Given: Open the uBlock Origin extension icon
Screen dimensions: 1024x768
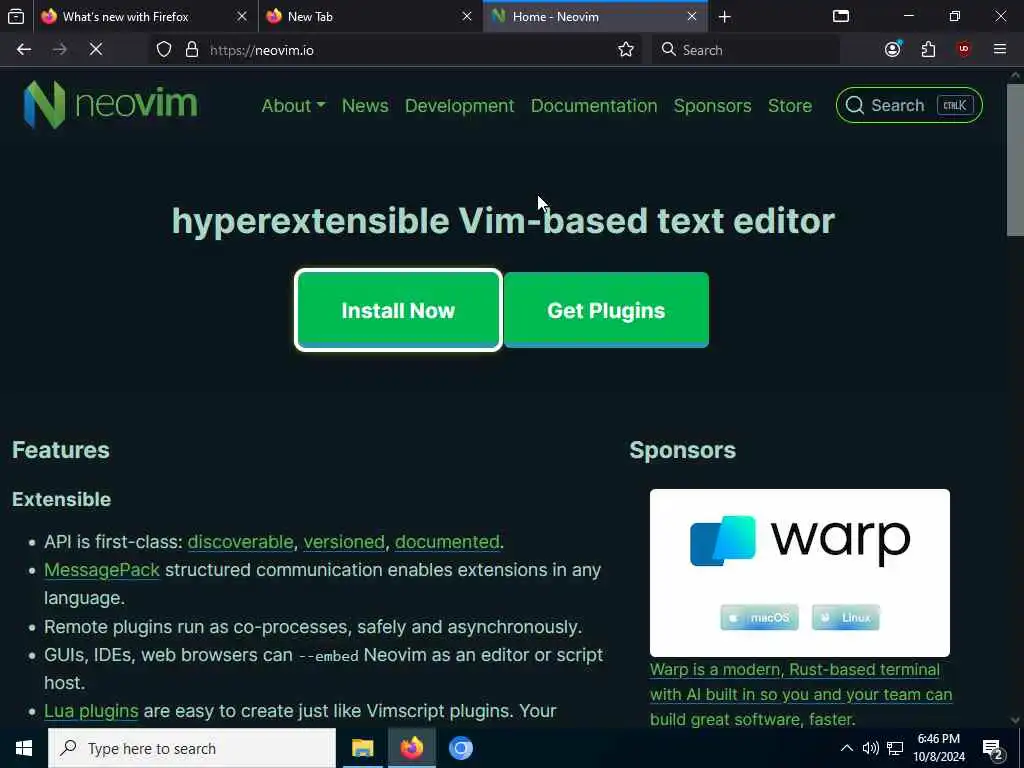Looking at the screenshot, I should (x=964, y=50).
